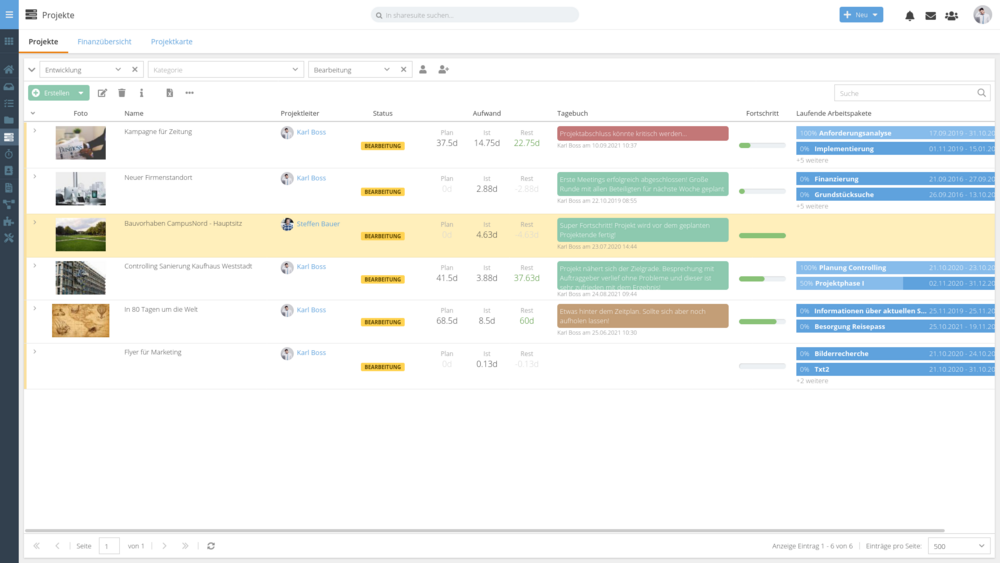Open the info icon in toolbar
The image size is (1000, 563).
coord(142,93)
